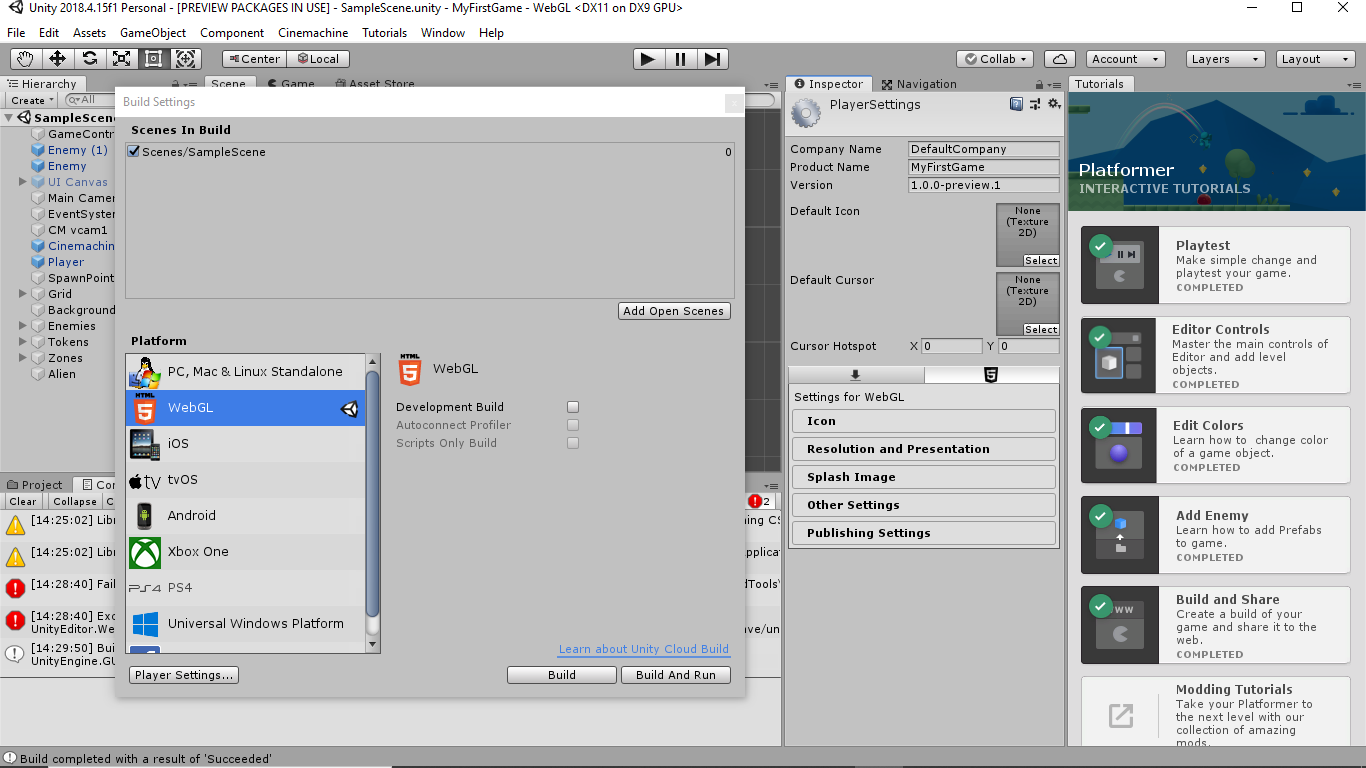This screenshot has width=1366, height=768.
Task: Select the Transform tool in toolbar
Action: click(186, 59)
